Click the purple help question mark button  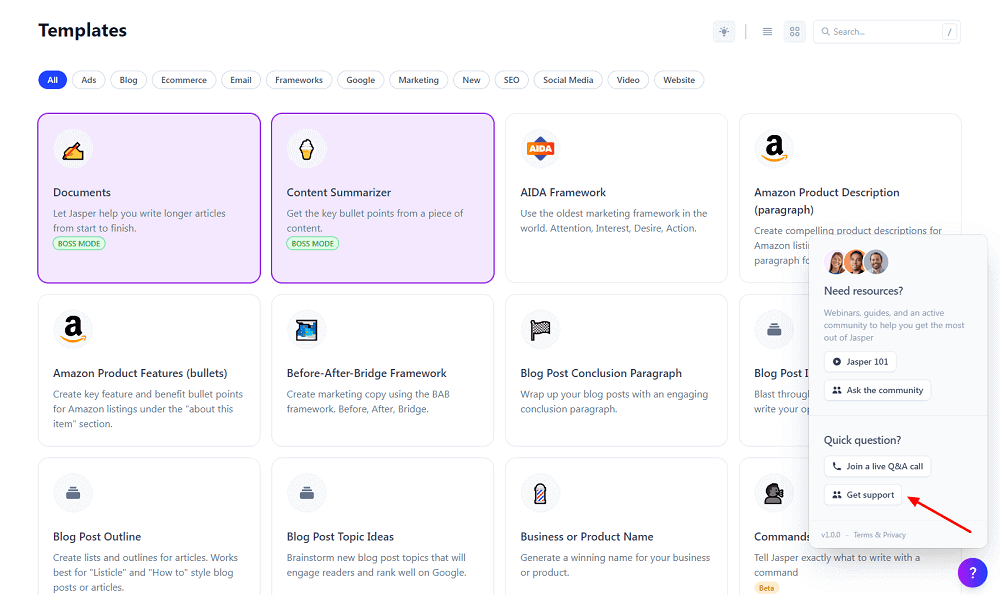point(973,573)
